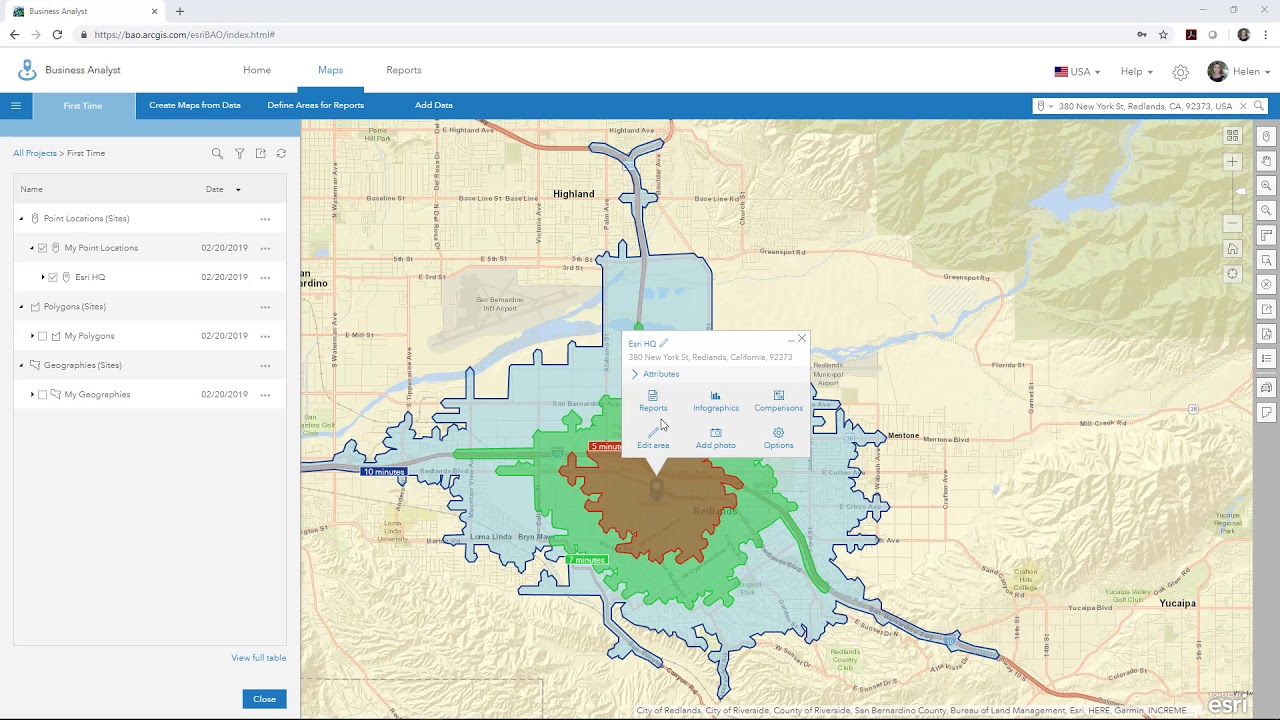Open Reports in the Esri HQ popup
This screenshot has height=720, width=1280.
(653, 401)
